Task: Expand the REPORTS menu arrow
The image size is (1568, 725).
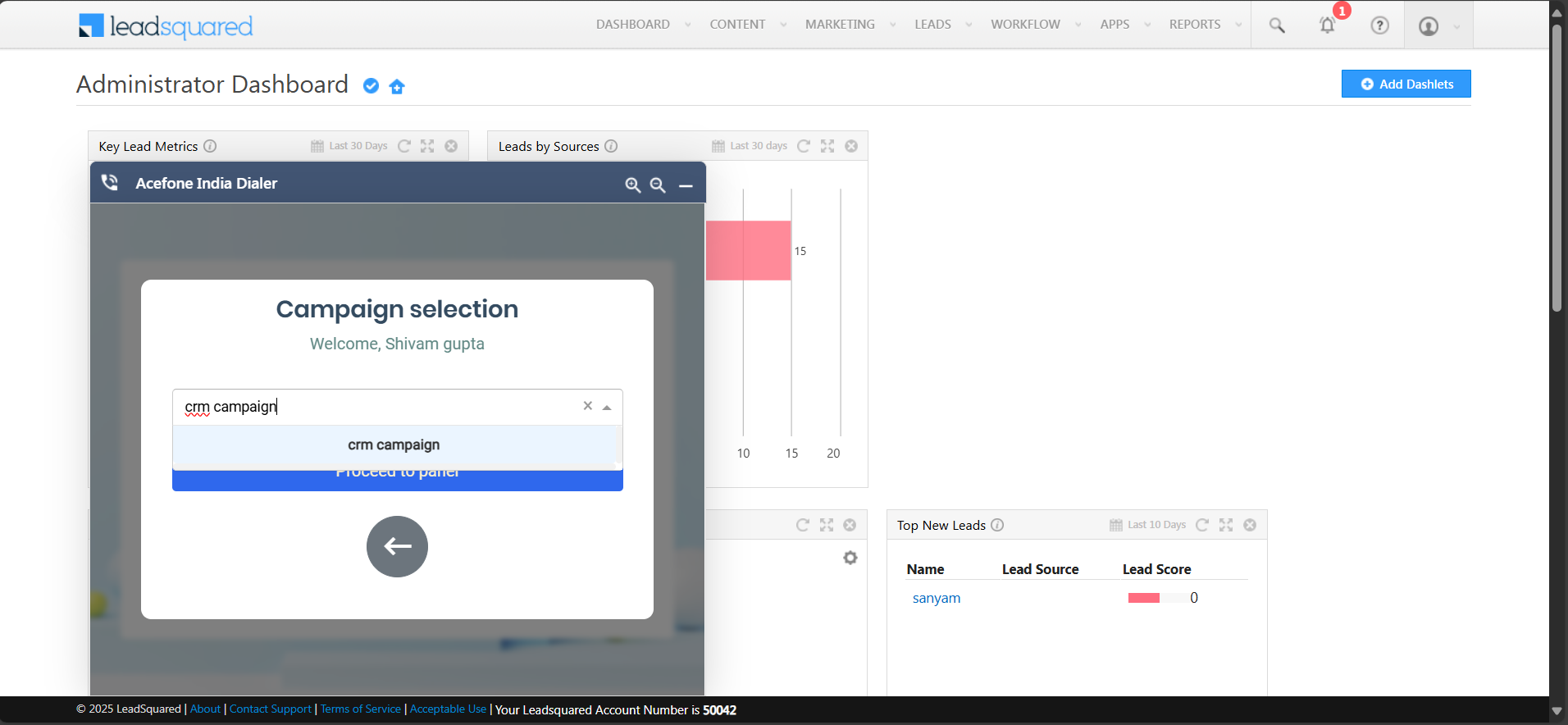Action: (x=1238, y=25)
